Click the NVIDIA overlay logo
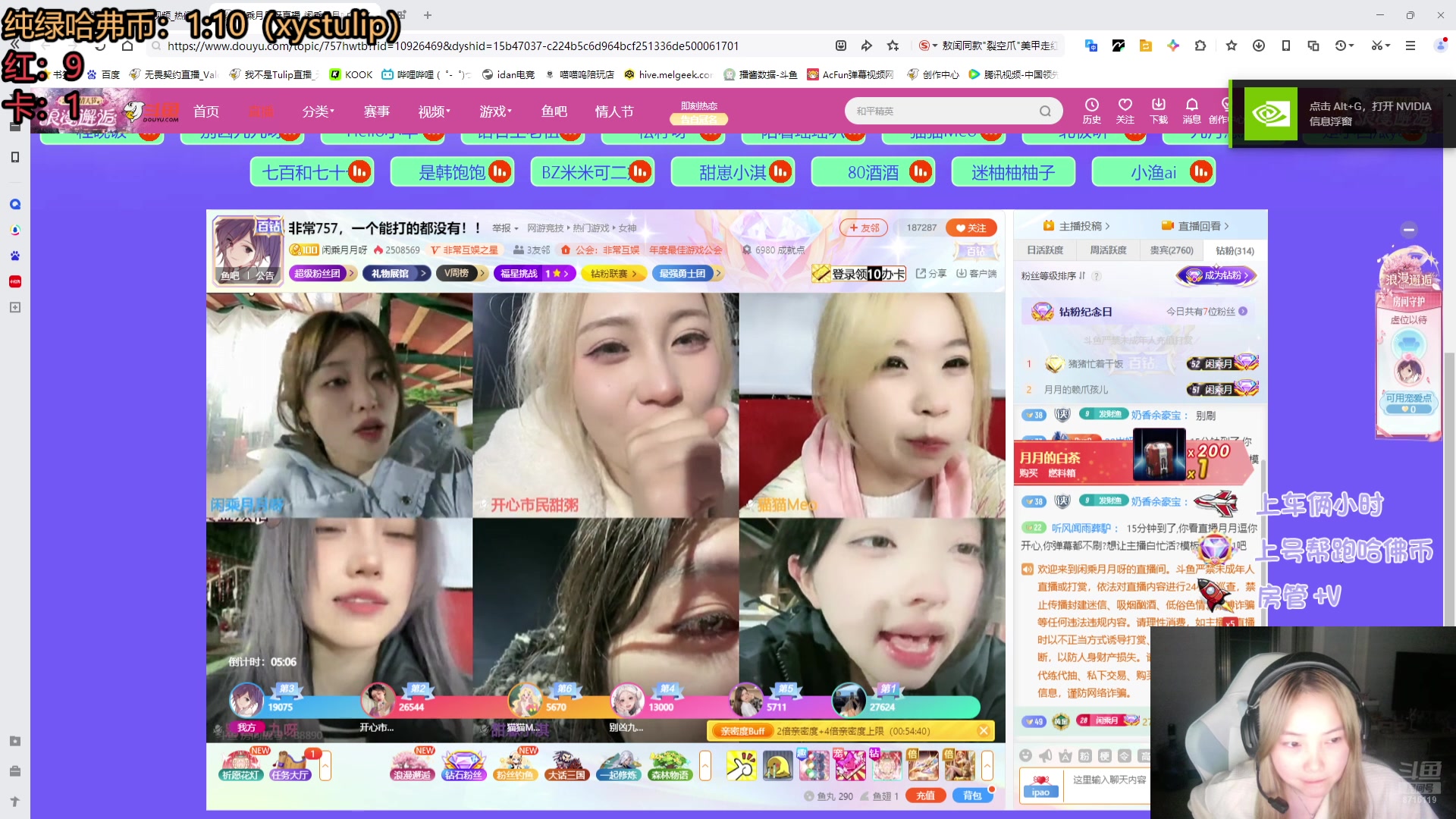The width and height of the screenshot is (1456, 819). (1270, 114)
